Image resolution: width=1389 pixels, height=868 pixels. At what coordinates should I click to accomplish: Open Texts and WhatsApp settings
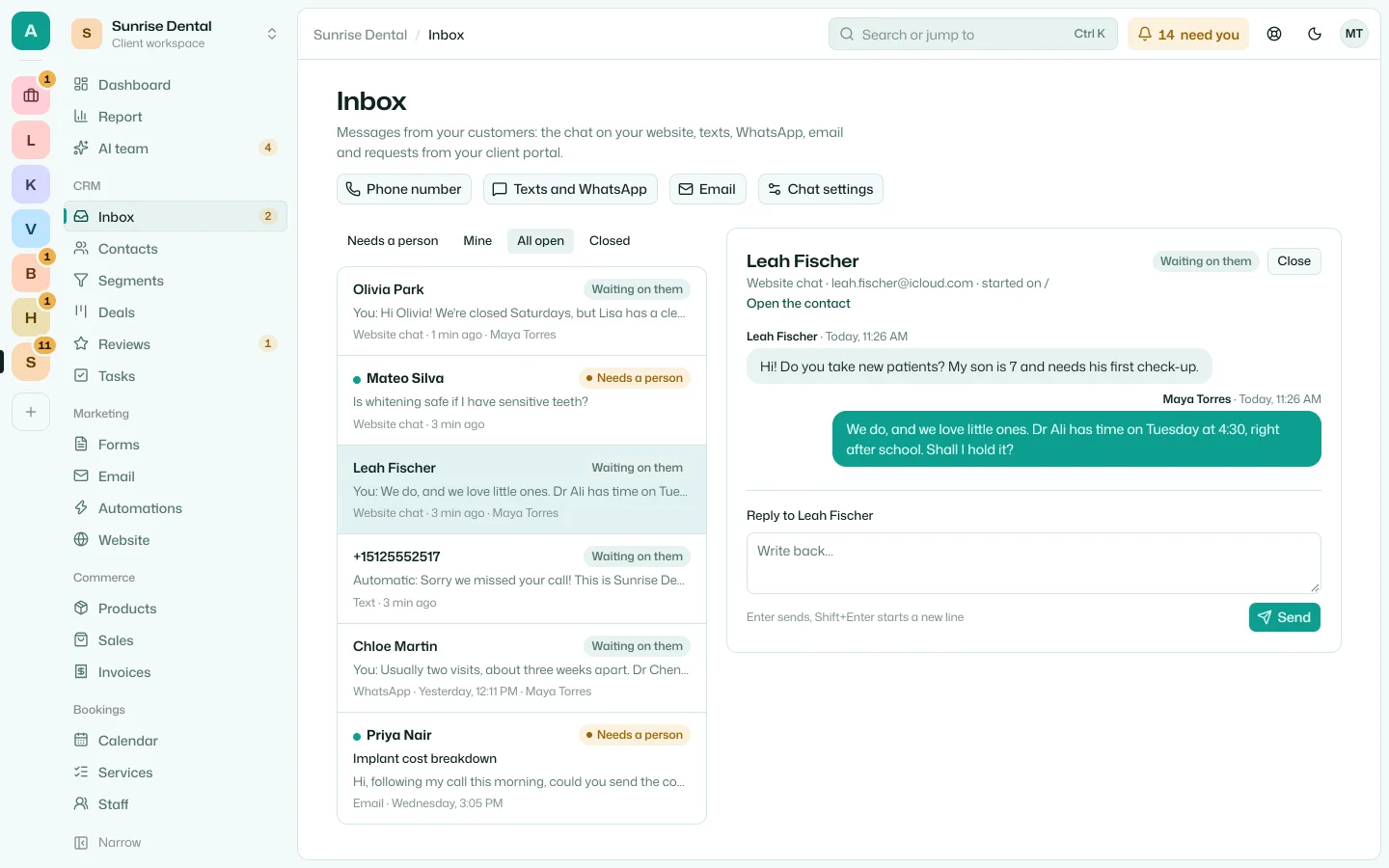570,189
